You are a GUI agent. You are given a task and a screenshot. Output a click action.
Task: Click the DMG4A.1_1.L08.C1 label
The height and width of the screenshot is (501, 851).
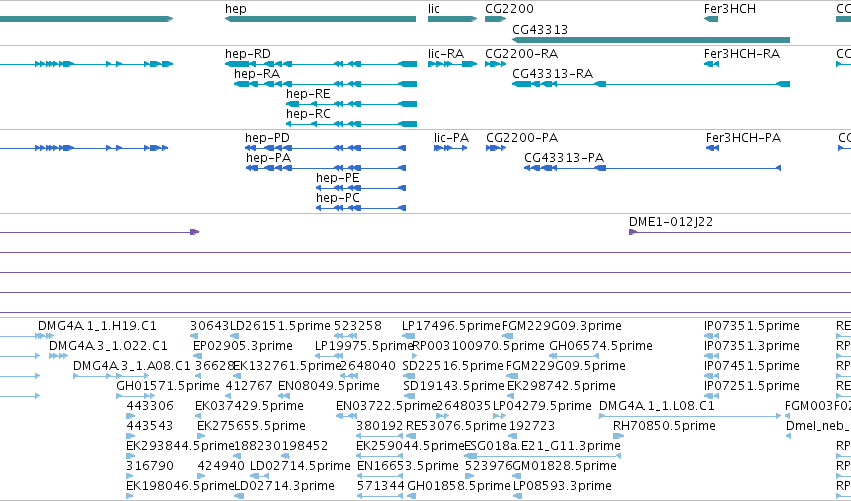click(x=657, y=406)
